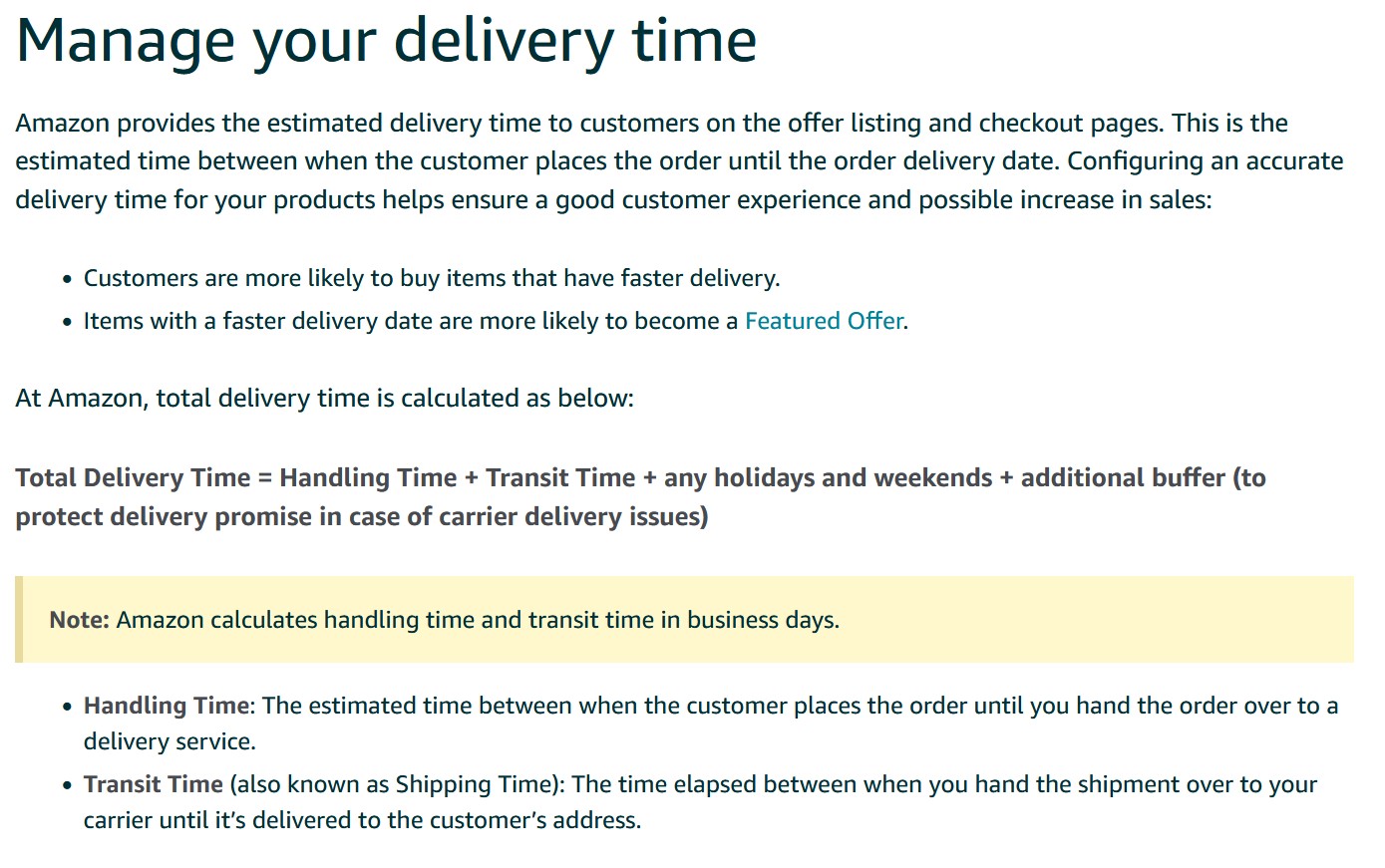Click the words delivery service in Handling bullet
This screenshot has width=1385, height=868.
pyautogui.click(x=170, y=741)
